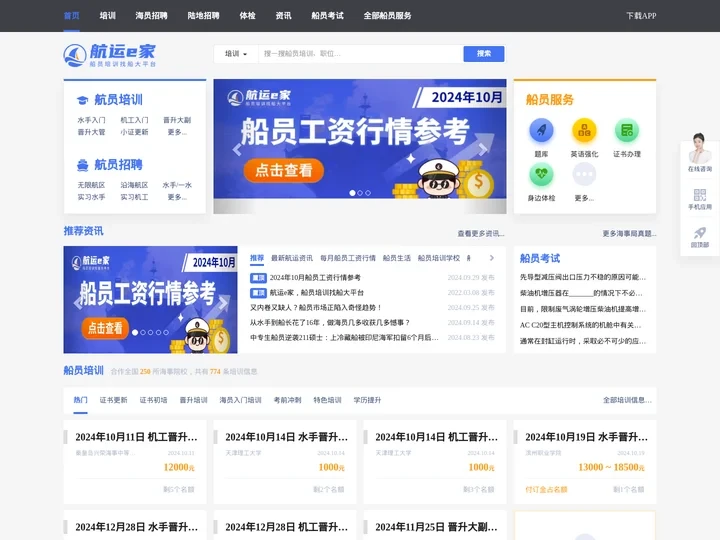Select the second main banner dot
The height and width of the screenshot is (540, 720).
[360, 193]
